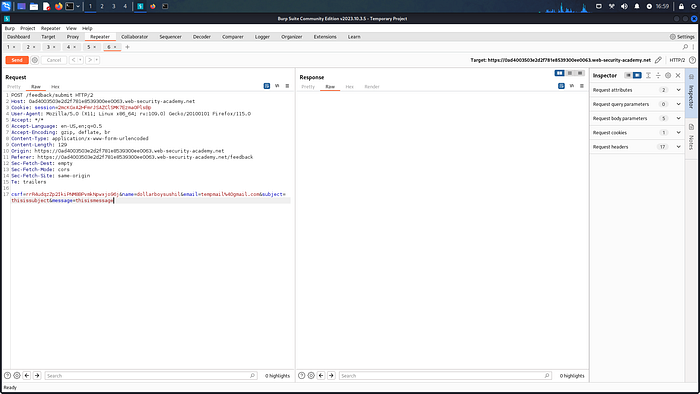Switch to Dashboard tab
The image size is (700, 394).
point(18,37)
